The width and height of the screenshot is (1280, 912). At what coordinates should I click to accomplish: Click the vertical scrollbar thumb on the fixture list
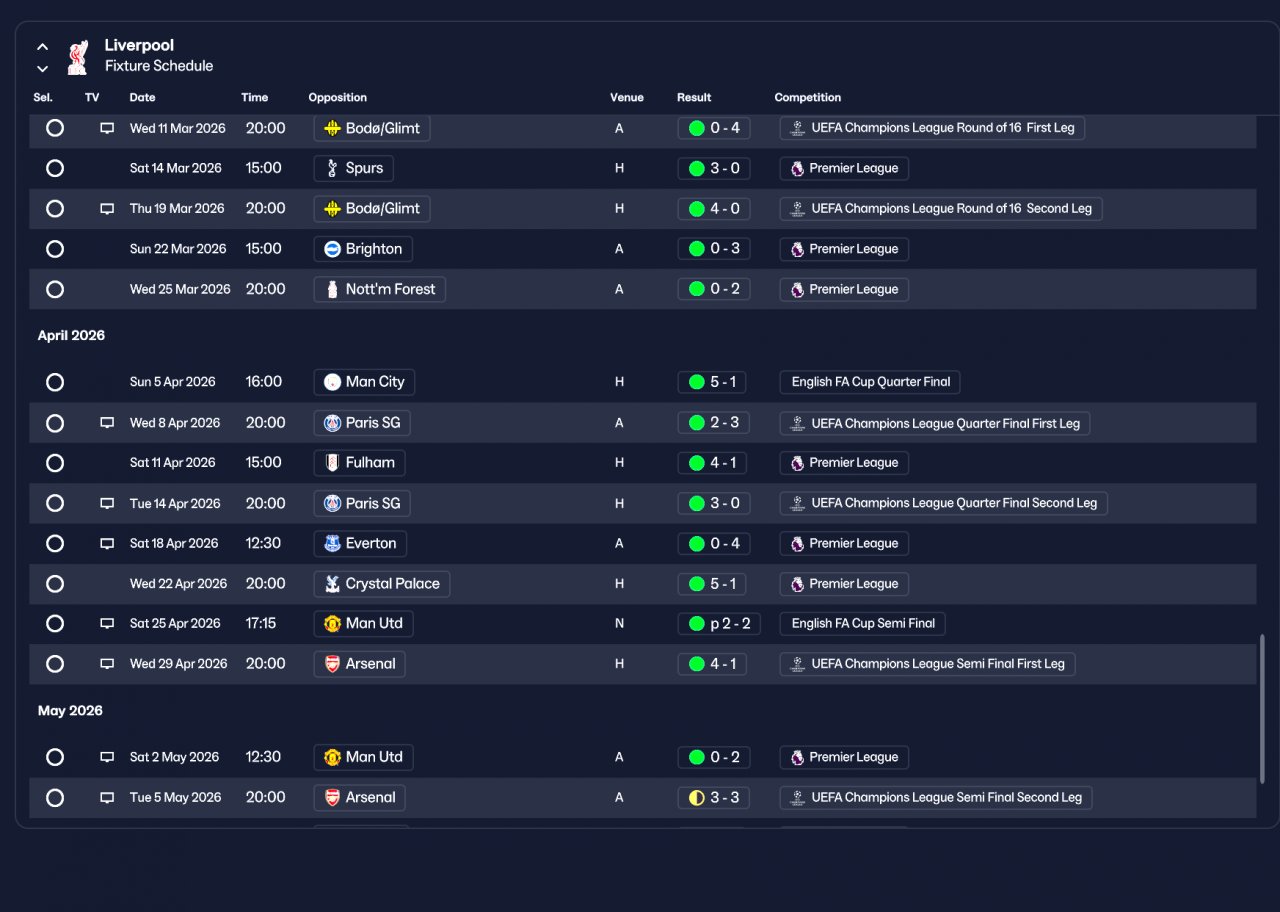(x=1262, y=709)
